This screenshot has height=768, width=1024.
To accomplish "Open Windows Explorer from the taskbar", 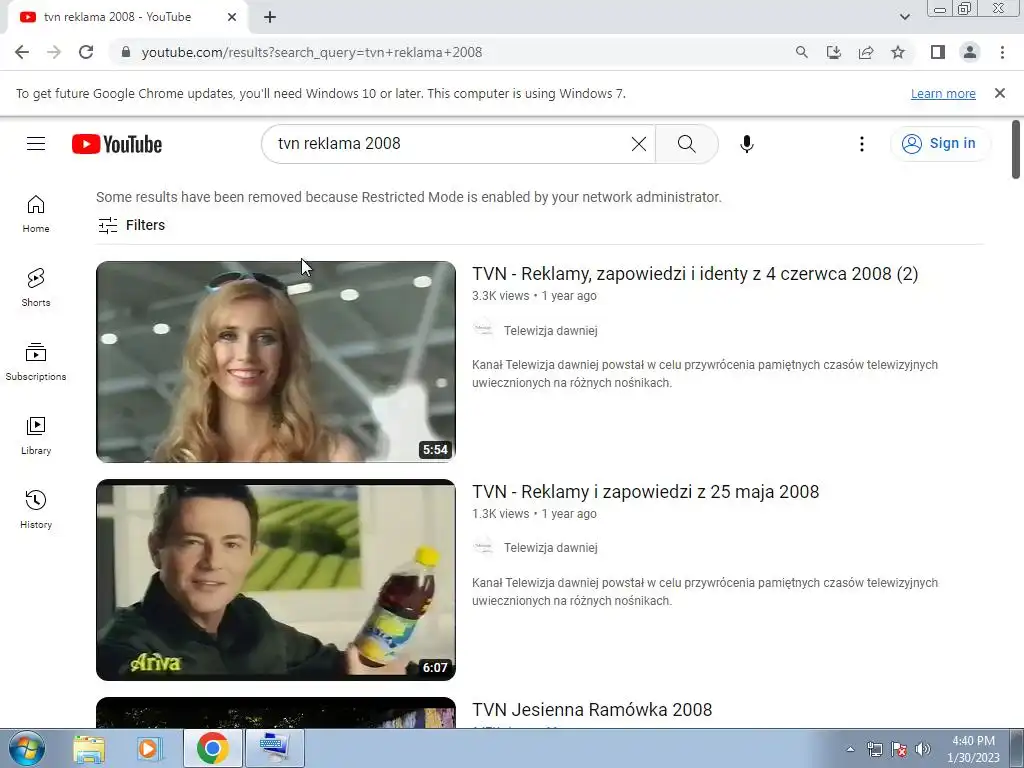I will tap(89, 749).
